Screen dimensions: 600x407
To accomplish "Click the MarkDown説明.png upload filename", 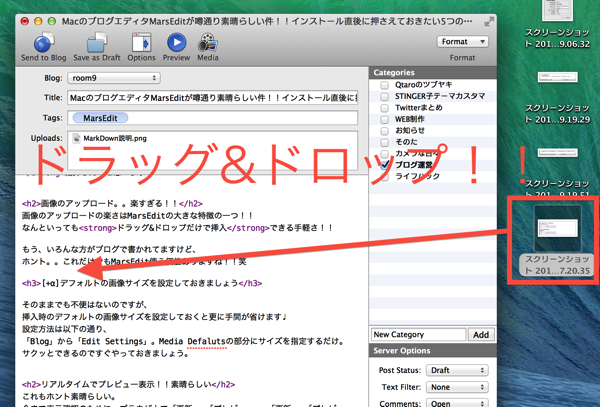I will tap(115, 138).
